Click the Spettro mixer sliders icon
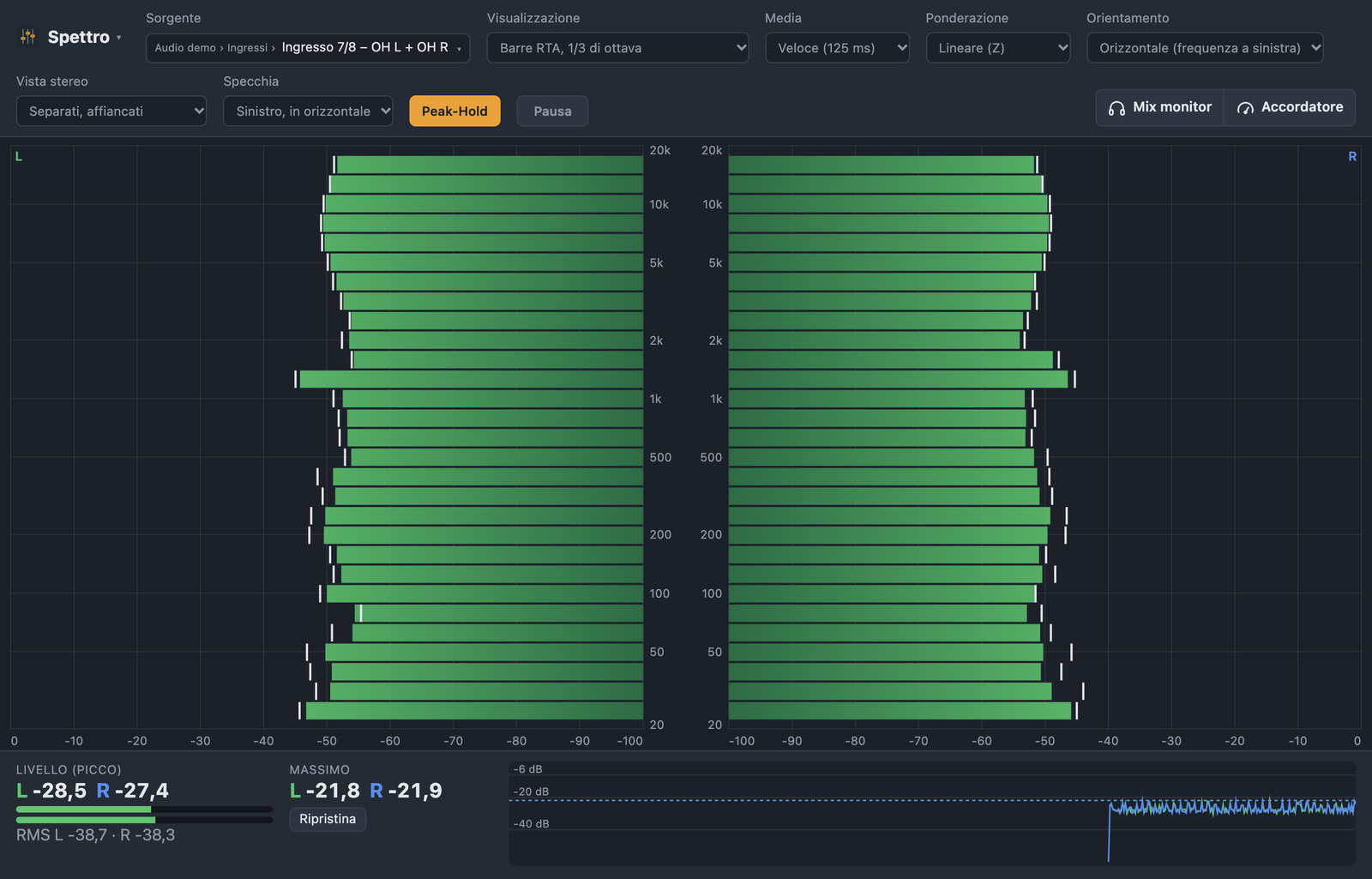This screenshot has height=879, width=1372. [x=27, y=37]
